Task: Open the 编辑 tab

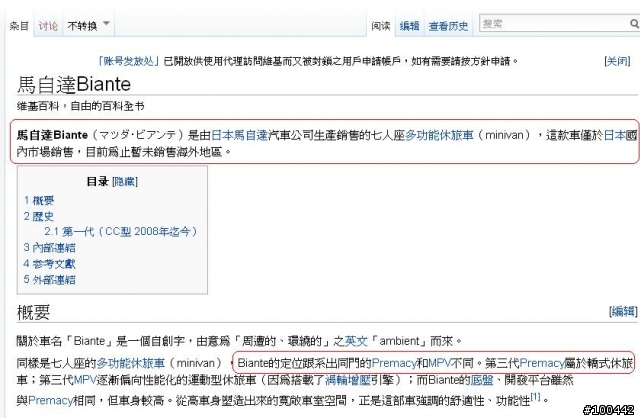Action: 409,26
